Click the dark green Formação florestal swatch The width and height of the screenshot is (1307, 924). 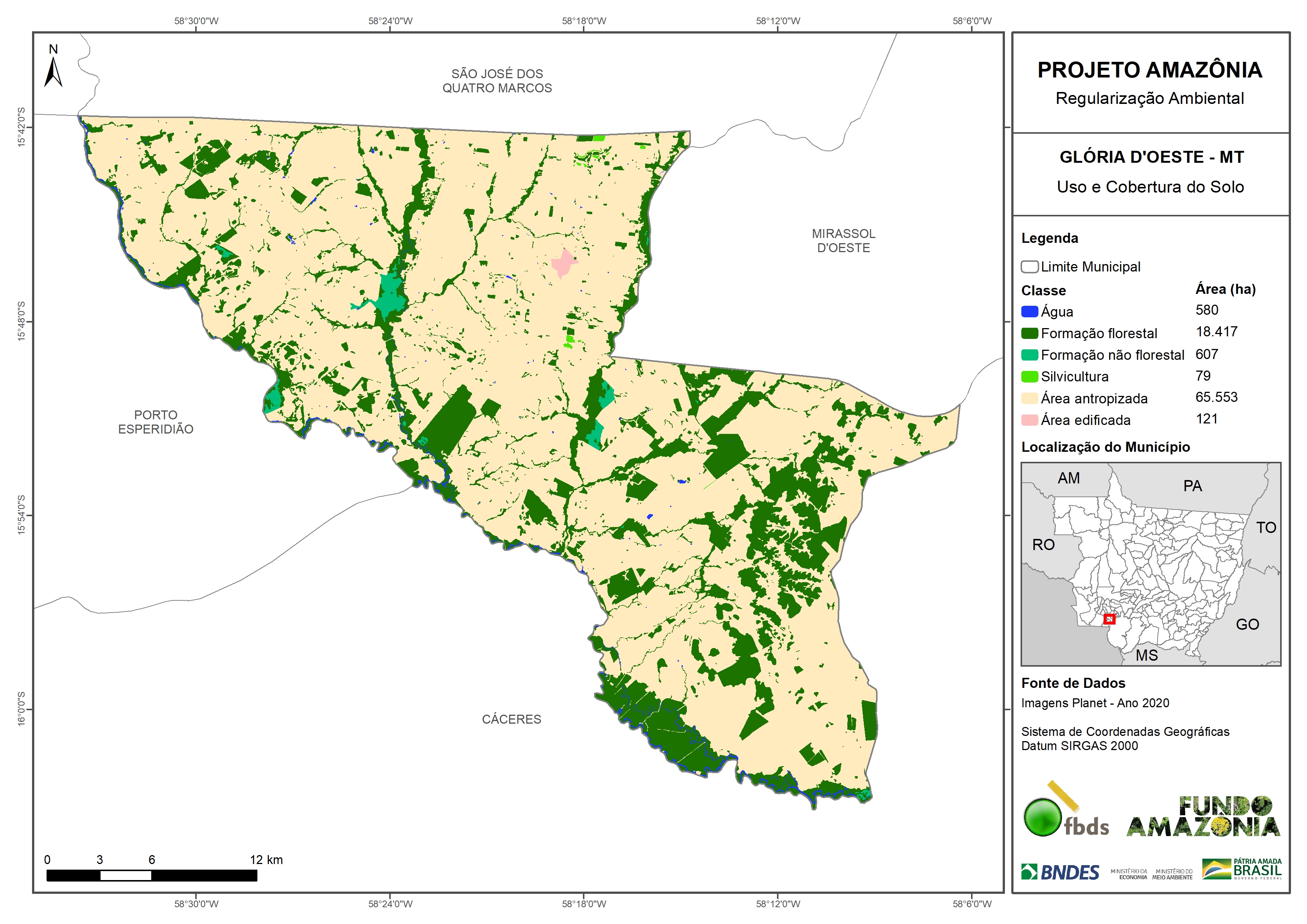(1029, 333)
